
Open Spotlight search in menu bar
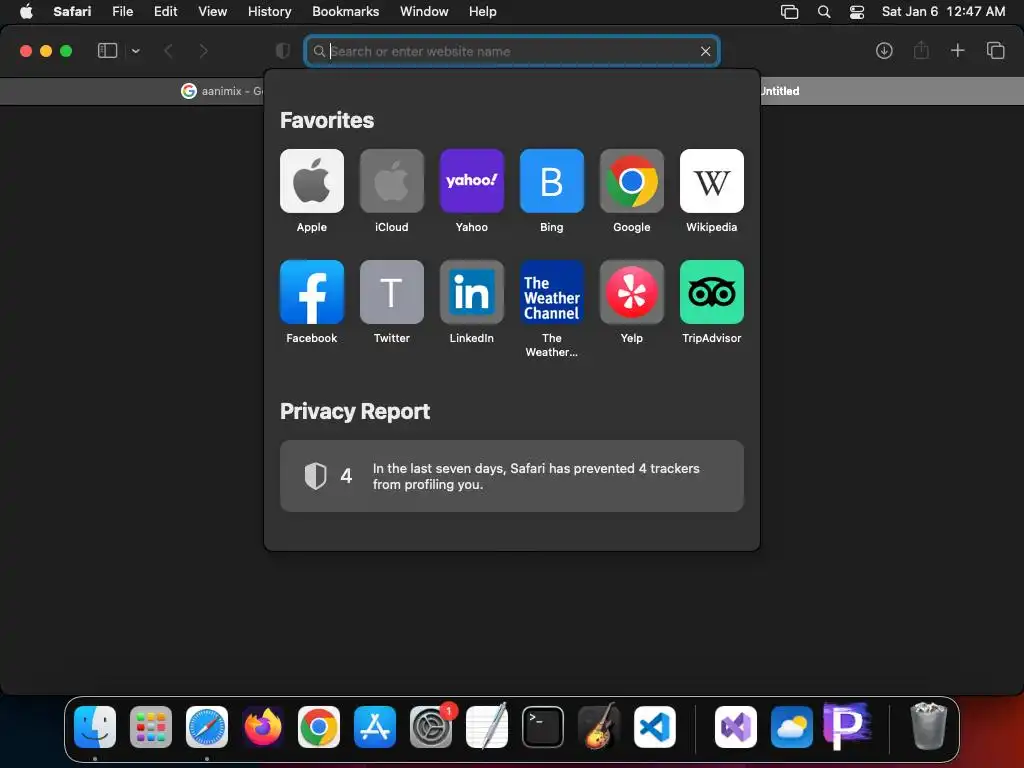(824, 12)
